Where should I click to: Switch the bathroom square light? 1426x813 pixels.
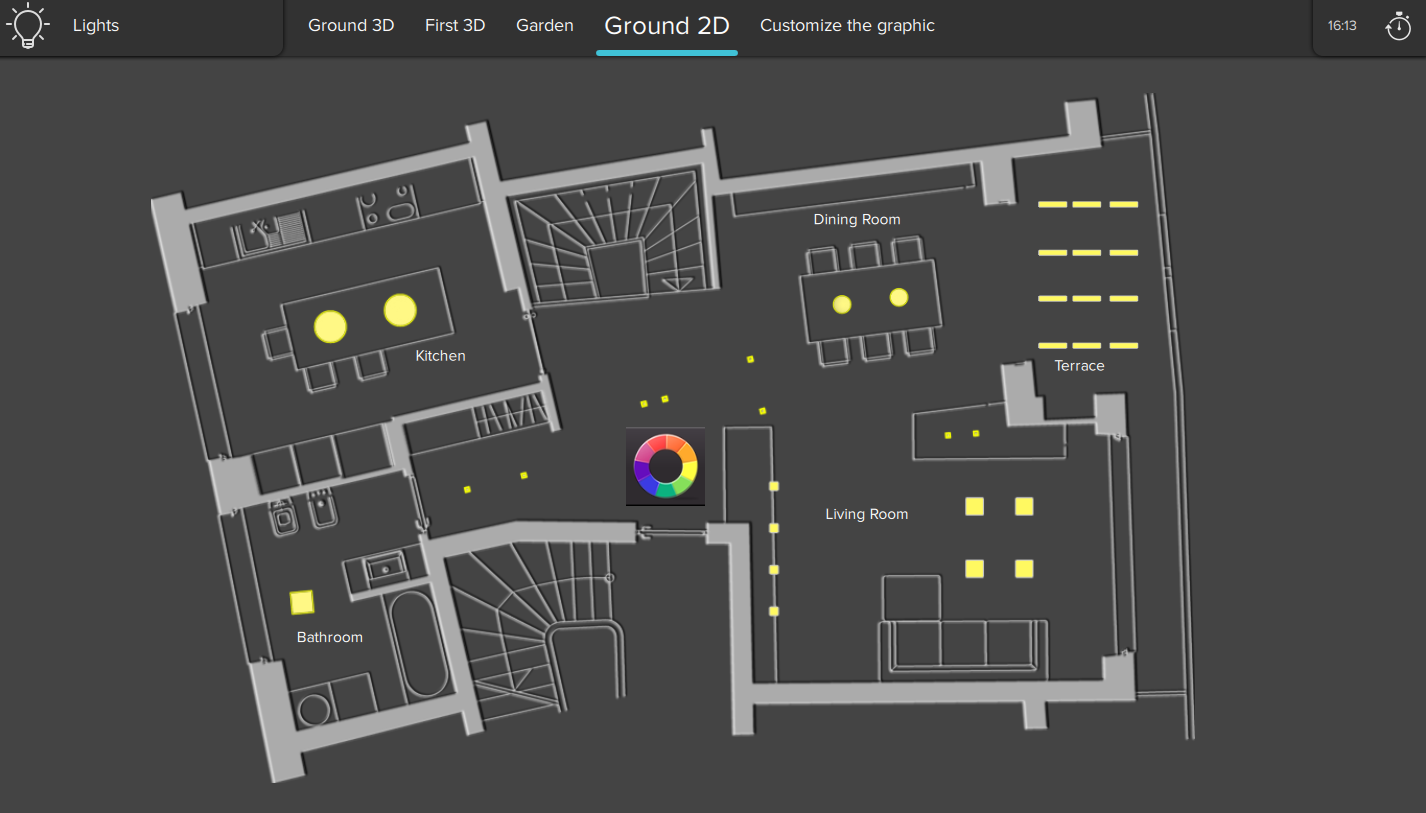[x=302, y=602]
